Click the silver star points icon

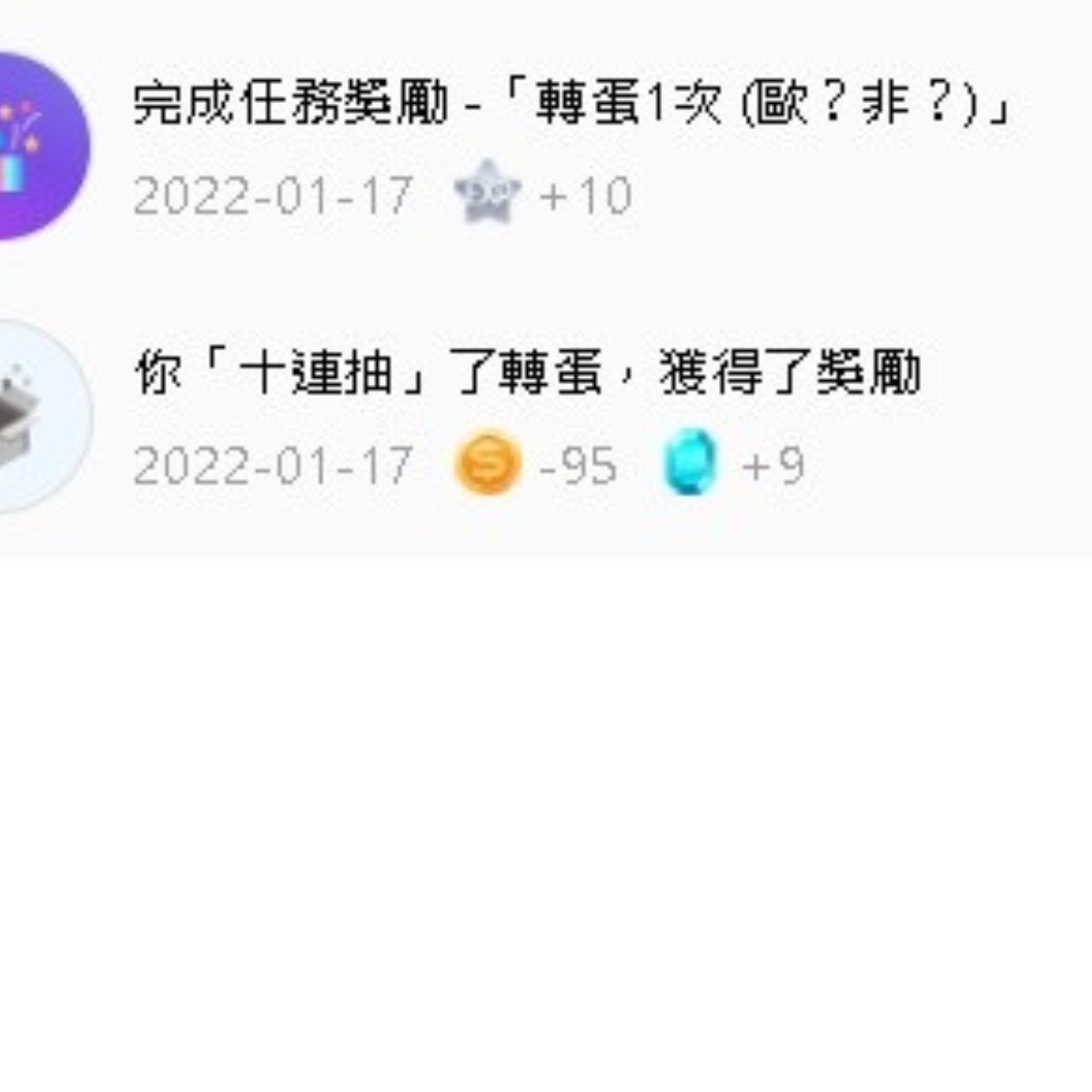pos(488,194)
